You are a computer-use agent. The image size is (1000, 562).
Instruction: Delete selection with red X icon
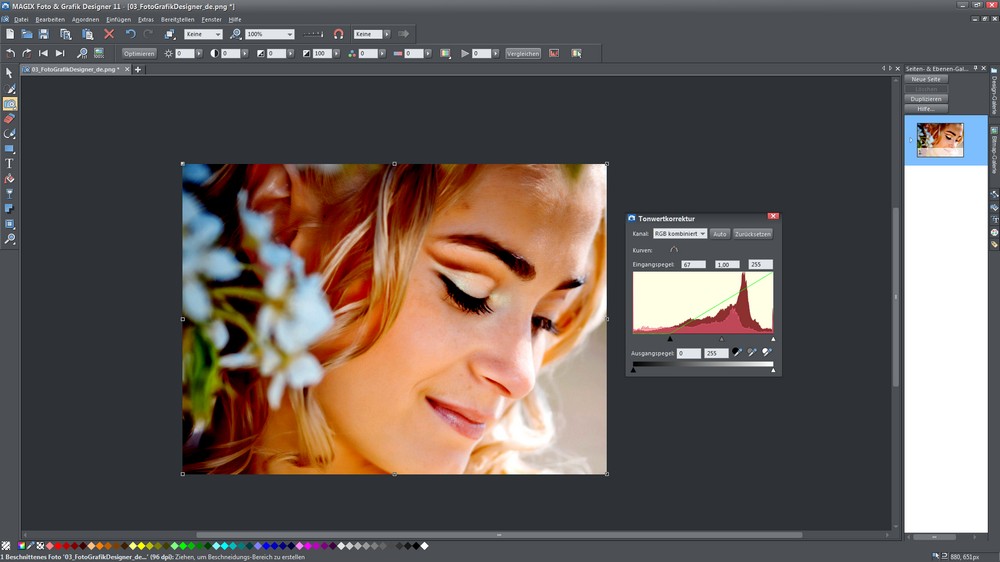click(109, 34)
